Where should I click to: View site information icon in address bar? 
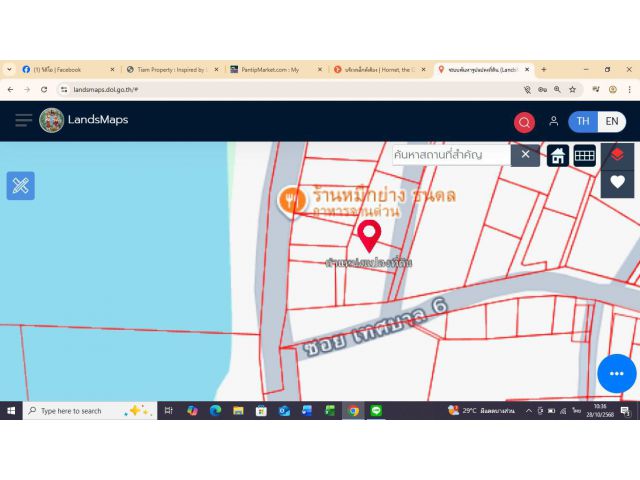tap(64, 89)
